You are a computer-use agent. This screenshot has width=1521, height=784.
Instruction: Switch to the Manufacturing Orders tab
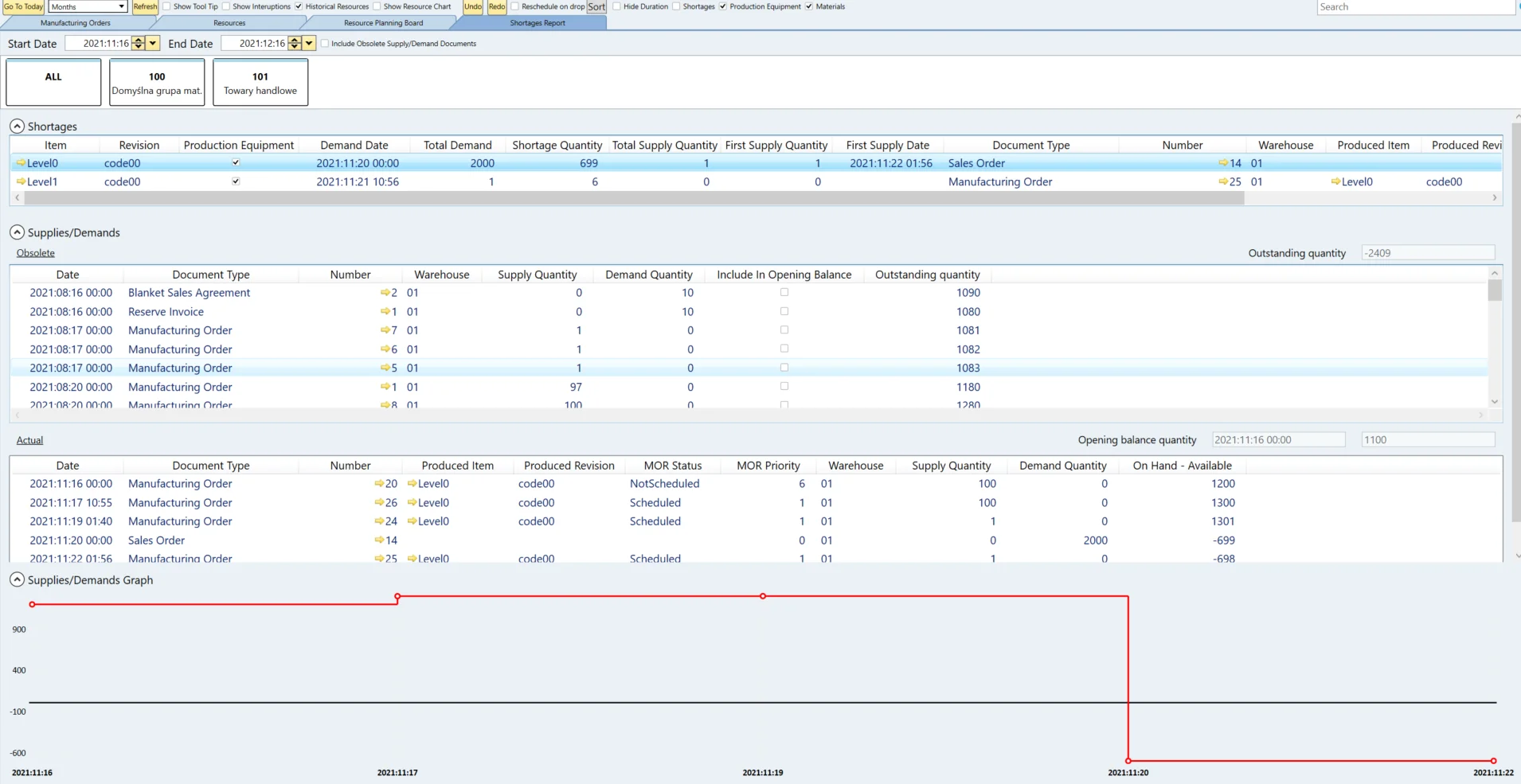pos(76,23)
